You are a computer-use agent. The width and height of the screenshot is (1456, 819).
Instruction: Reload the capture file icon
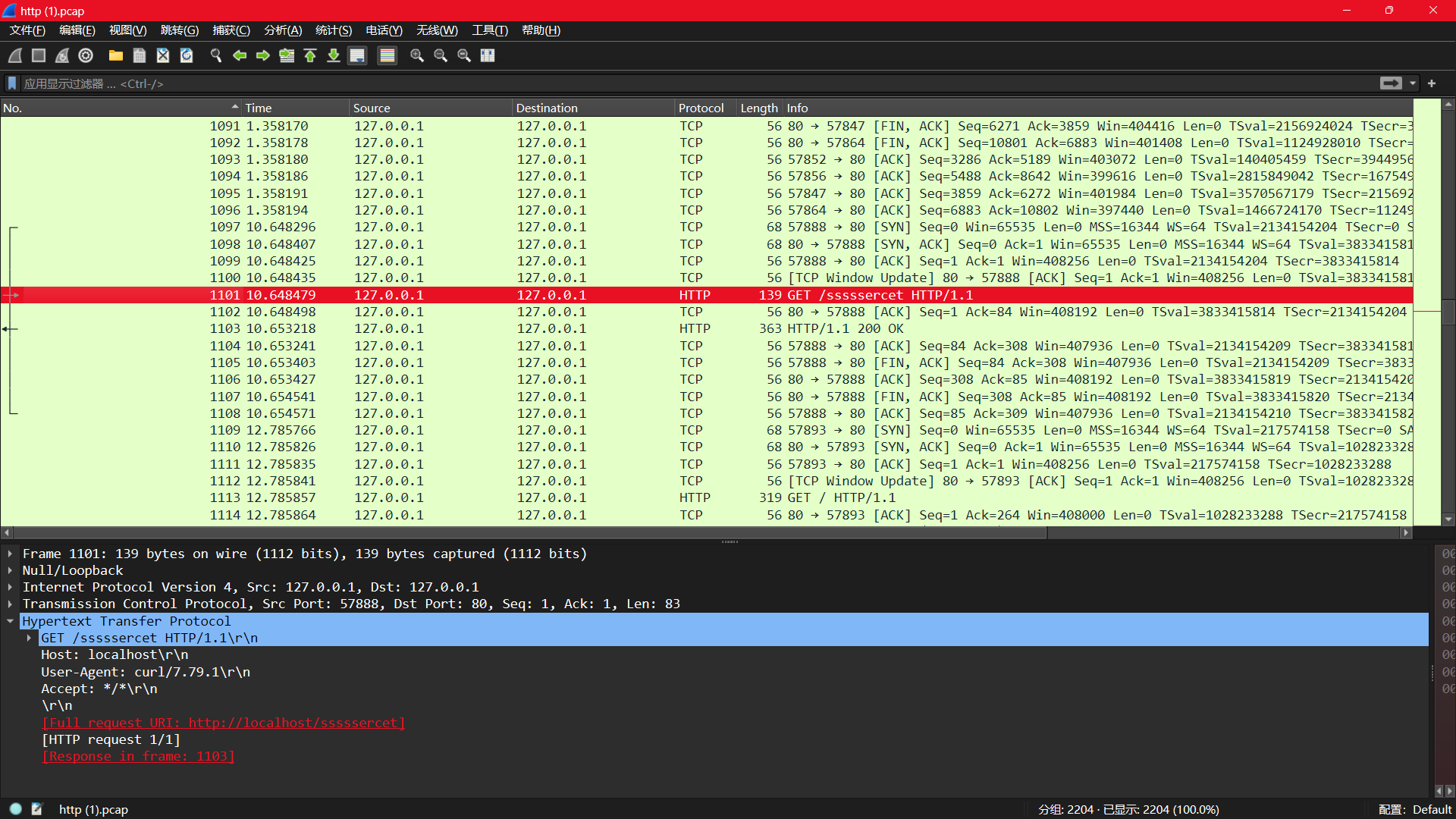[187, 55]
